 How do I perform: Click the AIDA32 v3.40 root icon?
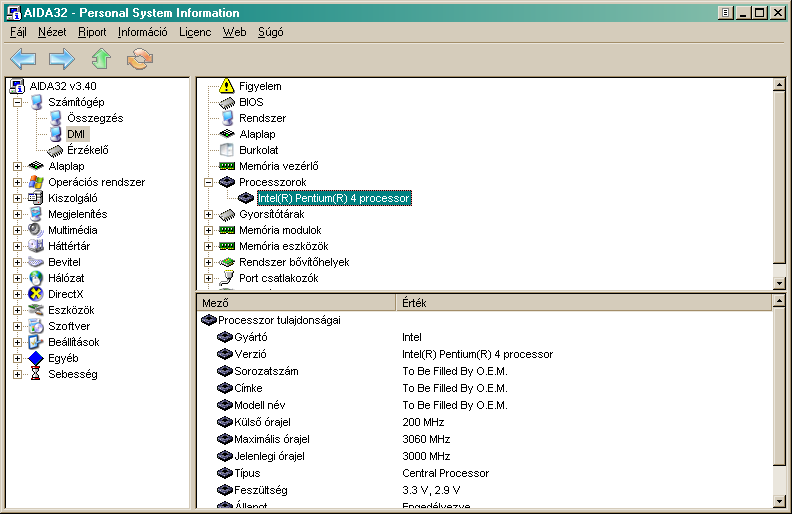17,86
